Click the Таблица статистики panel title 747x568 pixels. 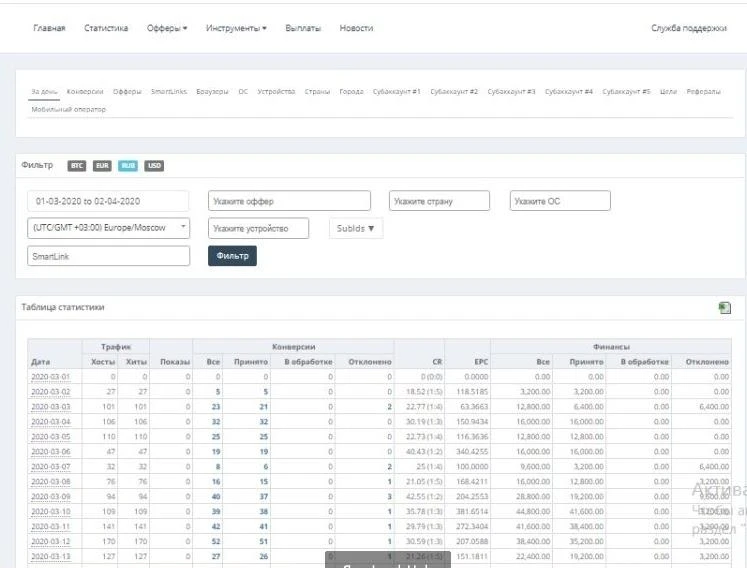click(63, 307)
